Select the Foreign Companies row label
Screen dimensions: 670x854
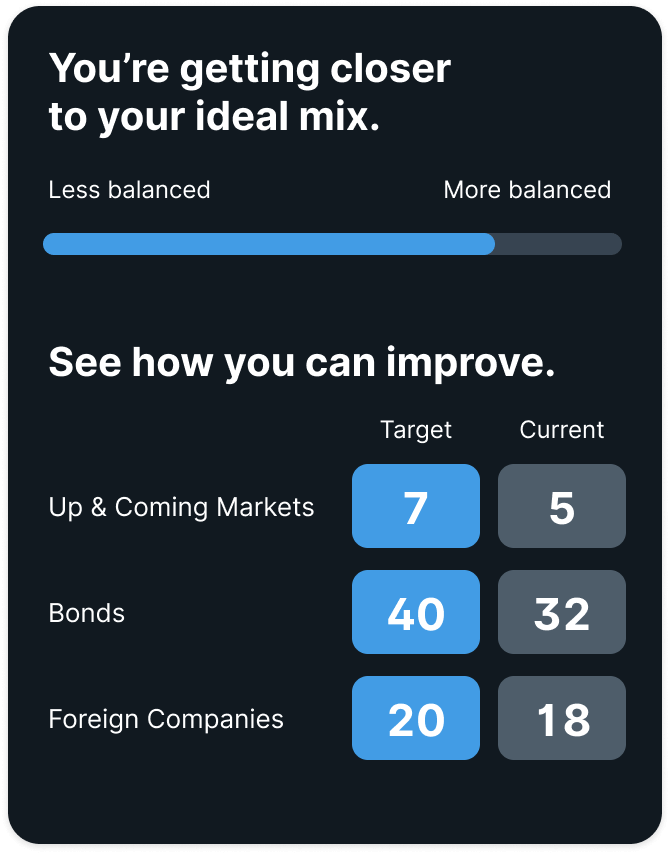click(x=166, y=719)
